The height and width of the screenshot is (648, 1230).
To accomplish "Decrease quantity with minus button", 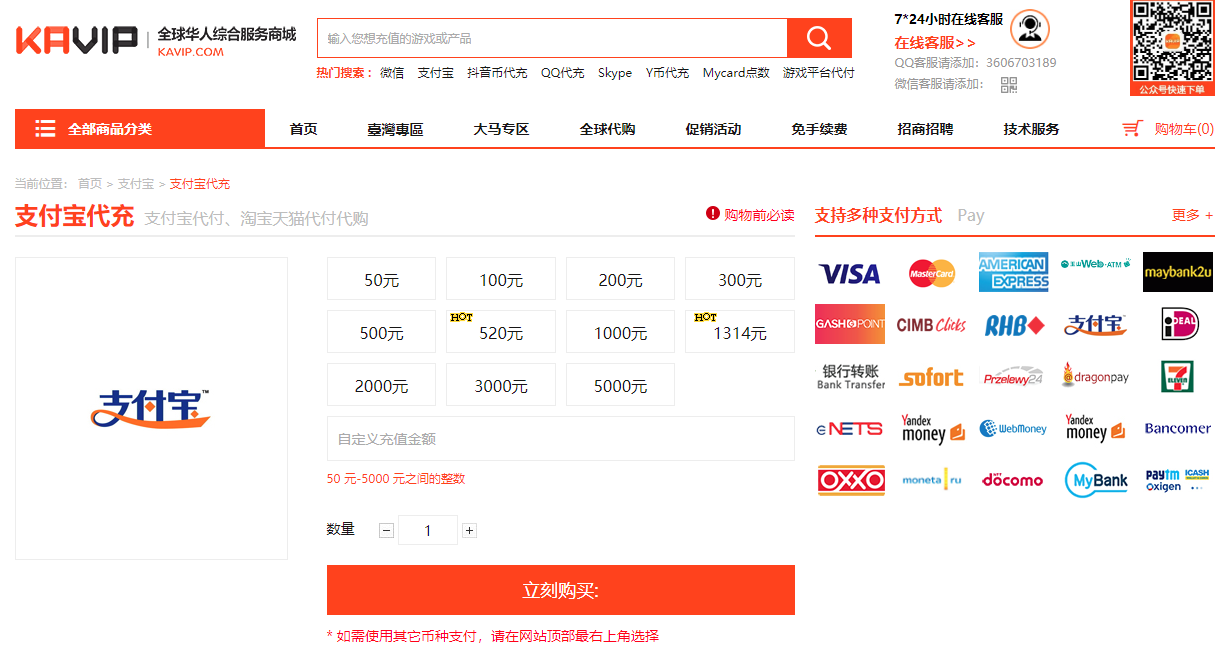I will tap(387, 531).
